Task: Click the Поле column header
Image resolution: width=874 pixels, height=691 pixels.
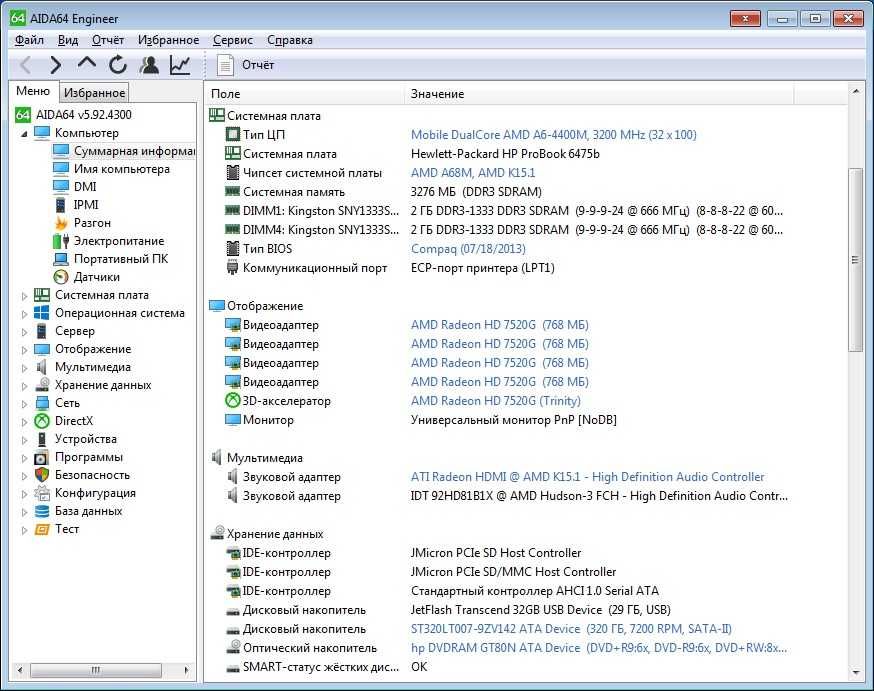Action: click(x=304, y=94)
